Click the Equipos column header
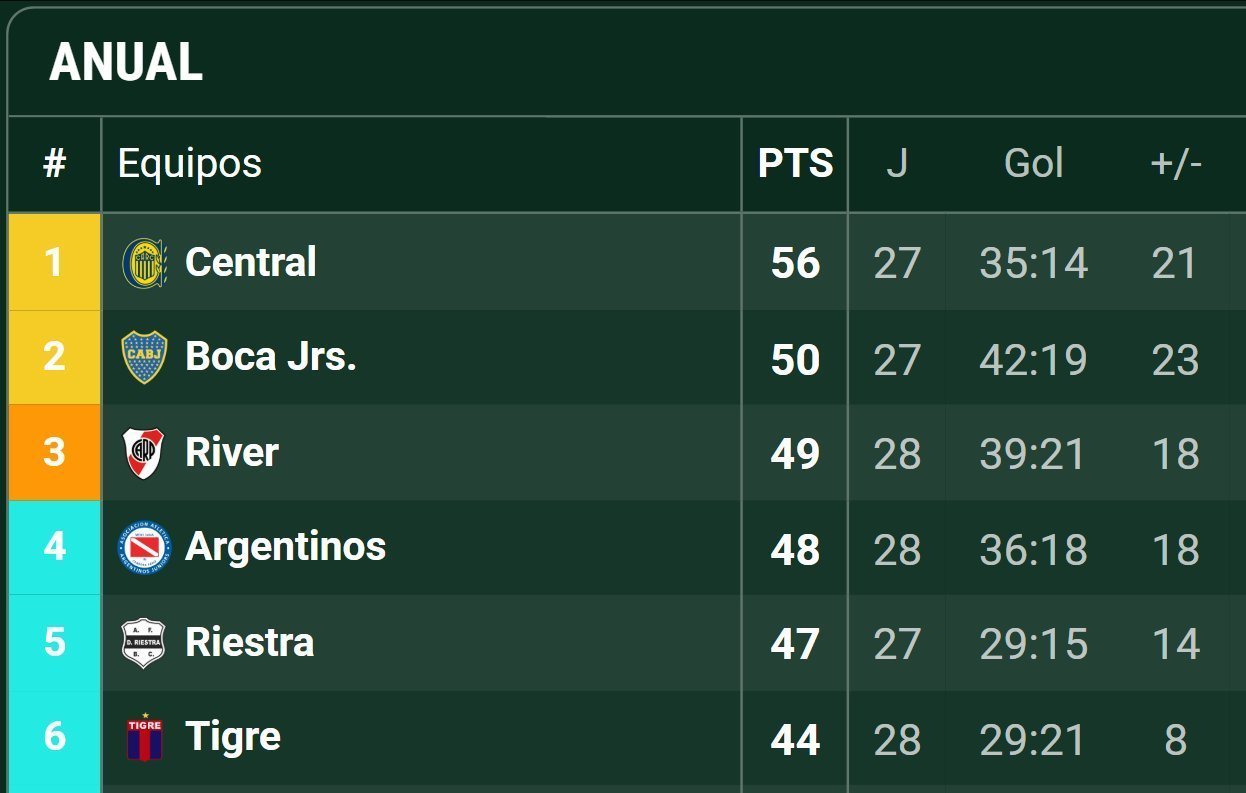1246x793 pixels. click(x=190, y=164)
